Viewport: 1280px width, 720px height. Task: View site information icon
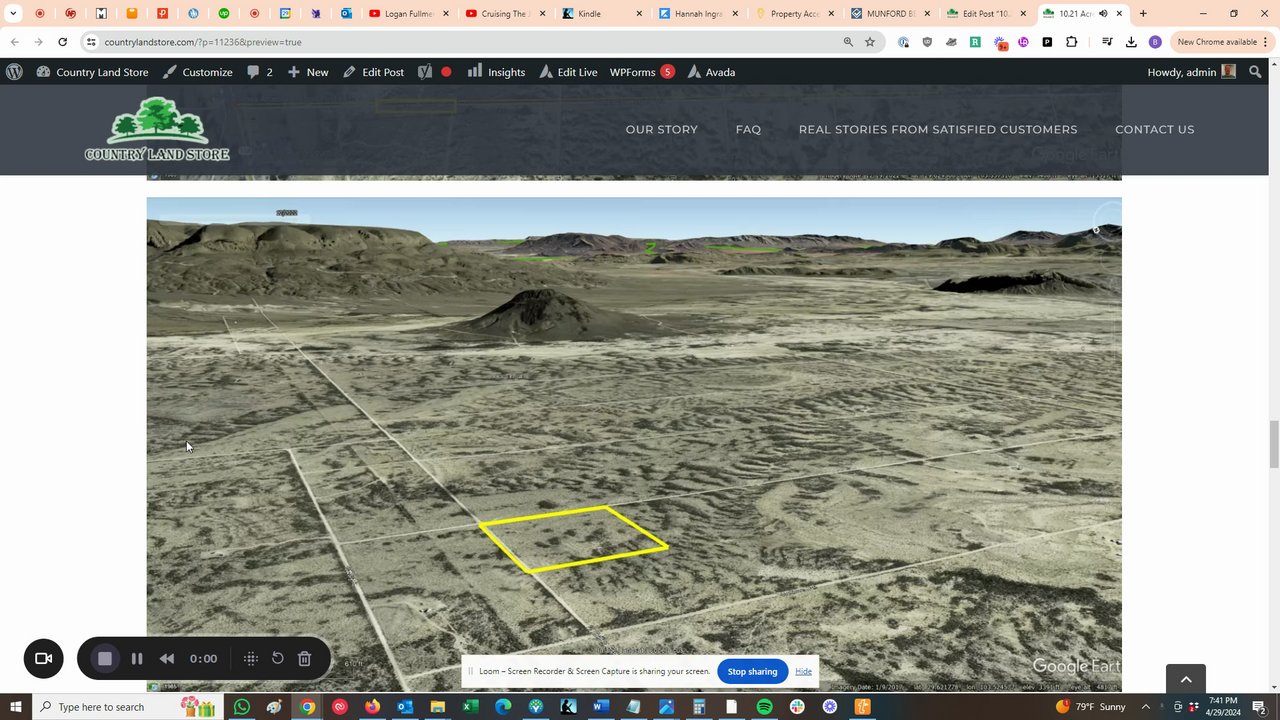91,42
